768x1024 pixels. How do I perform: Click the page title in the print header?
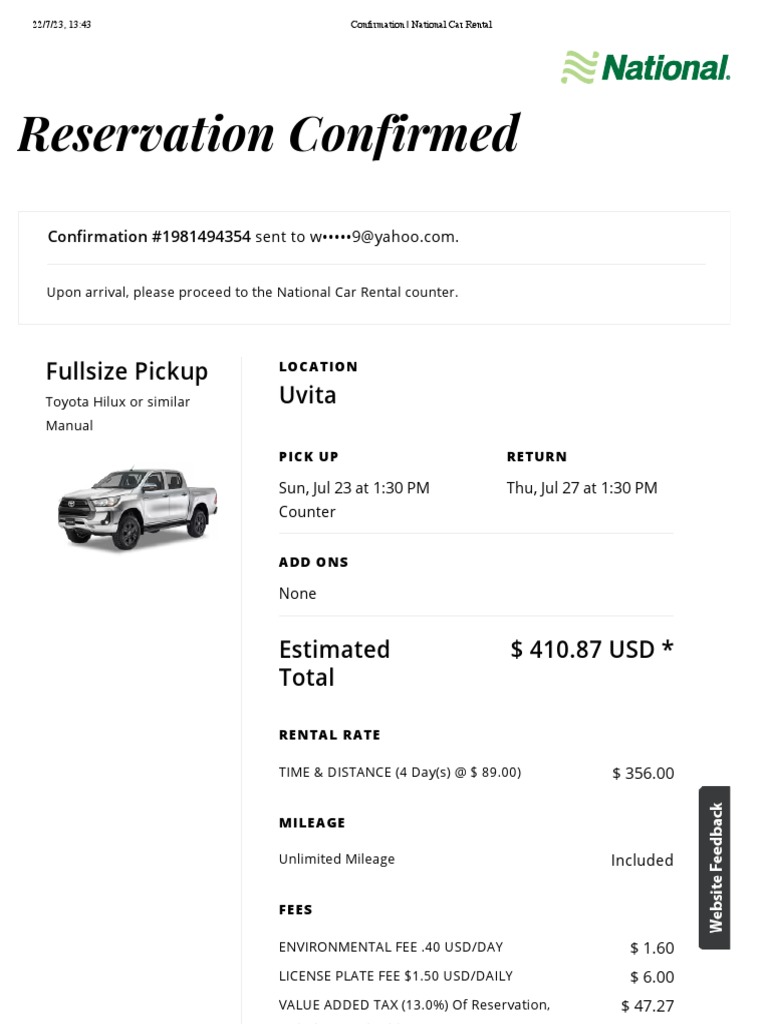click(x=421, y=25)
